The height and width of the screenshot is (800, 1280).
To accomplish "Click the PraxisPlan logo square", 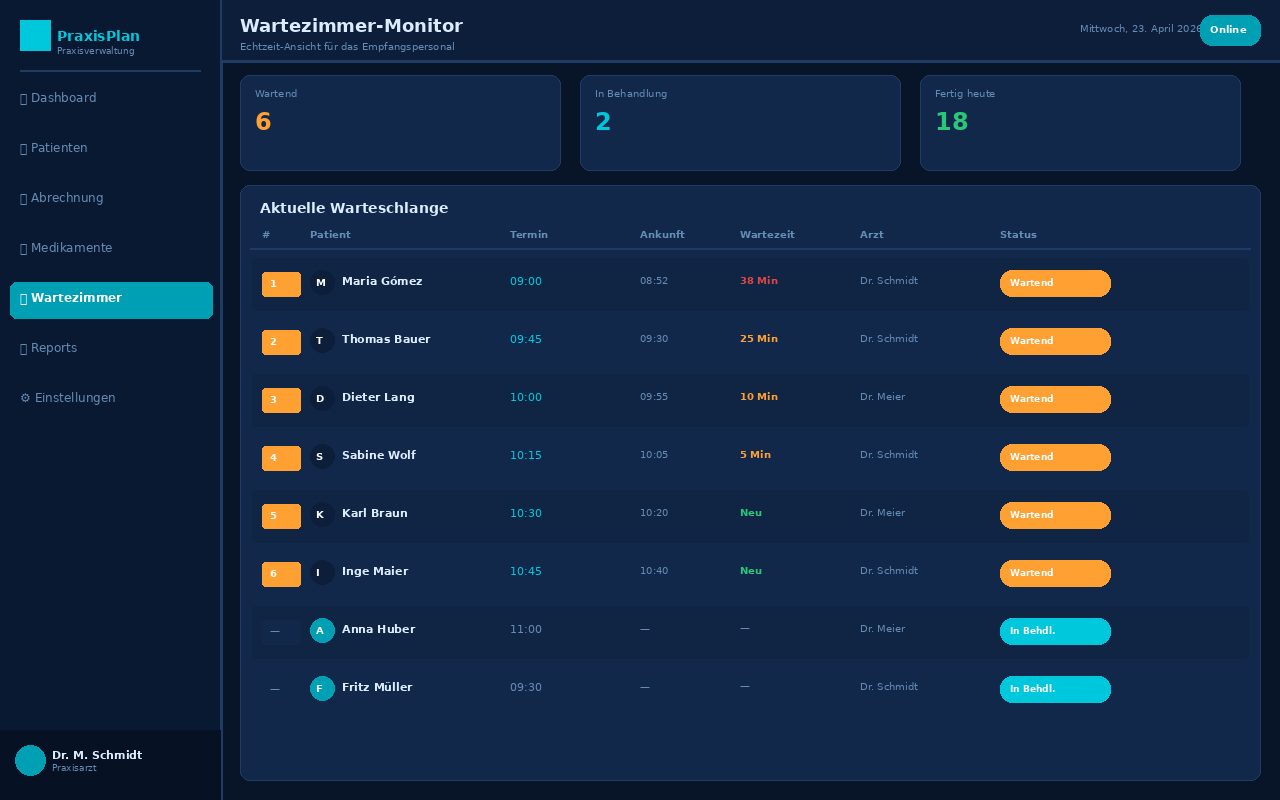I will coord(35,35).
